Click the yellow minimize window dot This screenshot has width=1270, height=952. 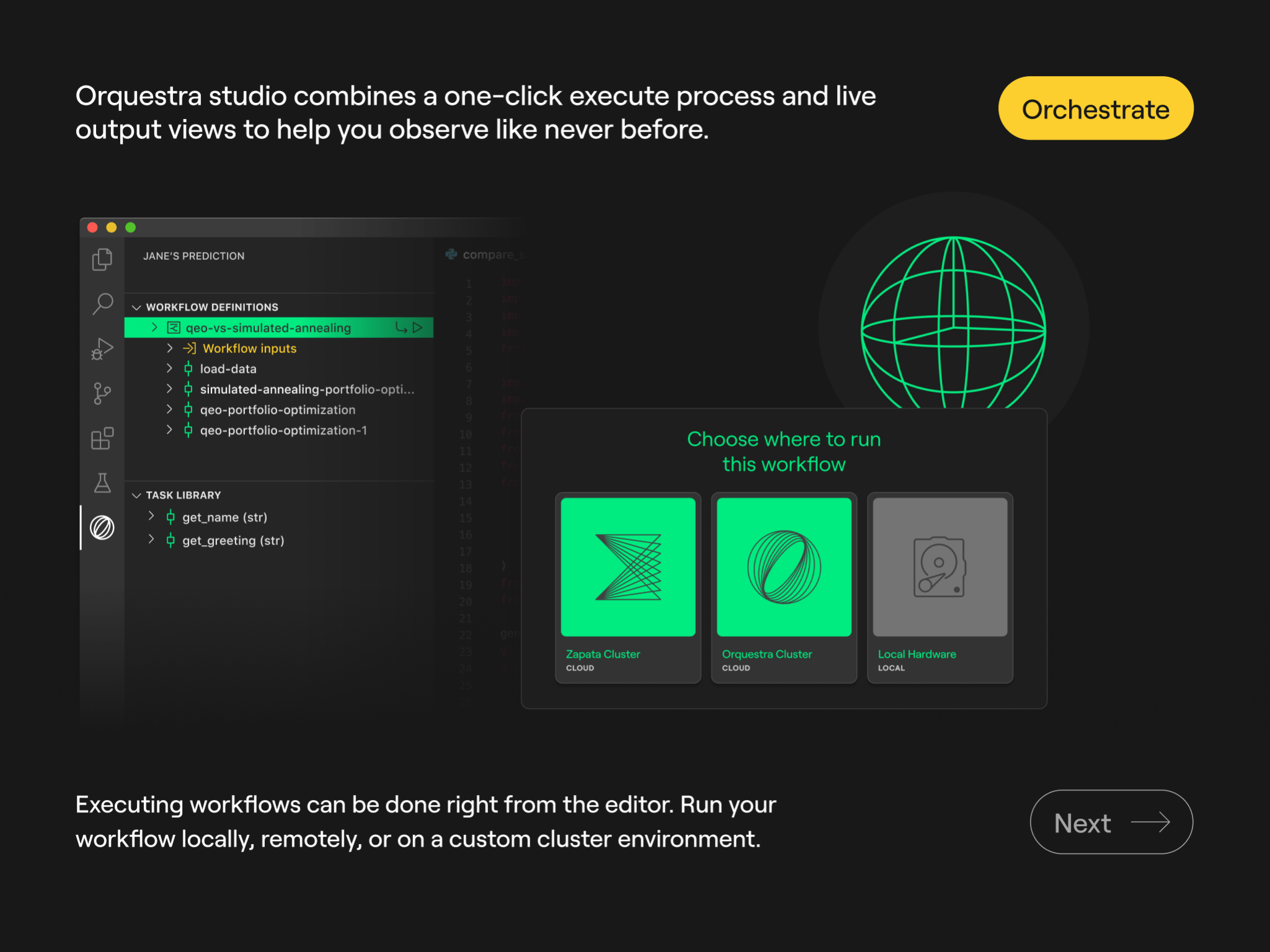112,228
